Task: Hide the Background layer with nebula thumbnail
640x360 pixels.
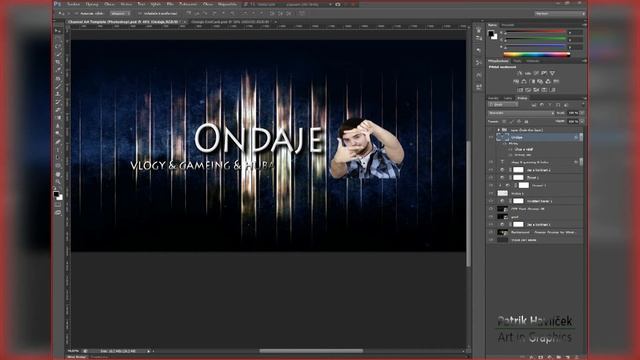Action: click(x=491, y=232)
